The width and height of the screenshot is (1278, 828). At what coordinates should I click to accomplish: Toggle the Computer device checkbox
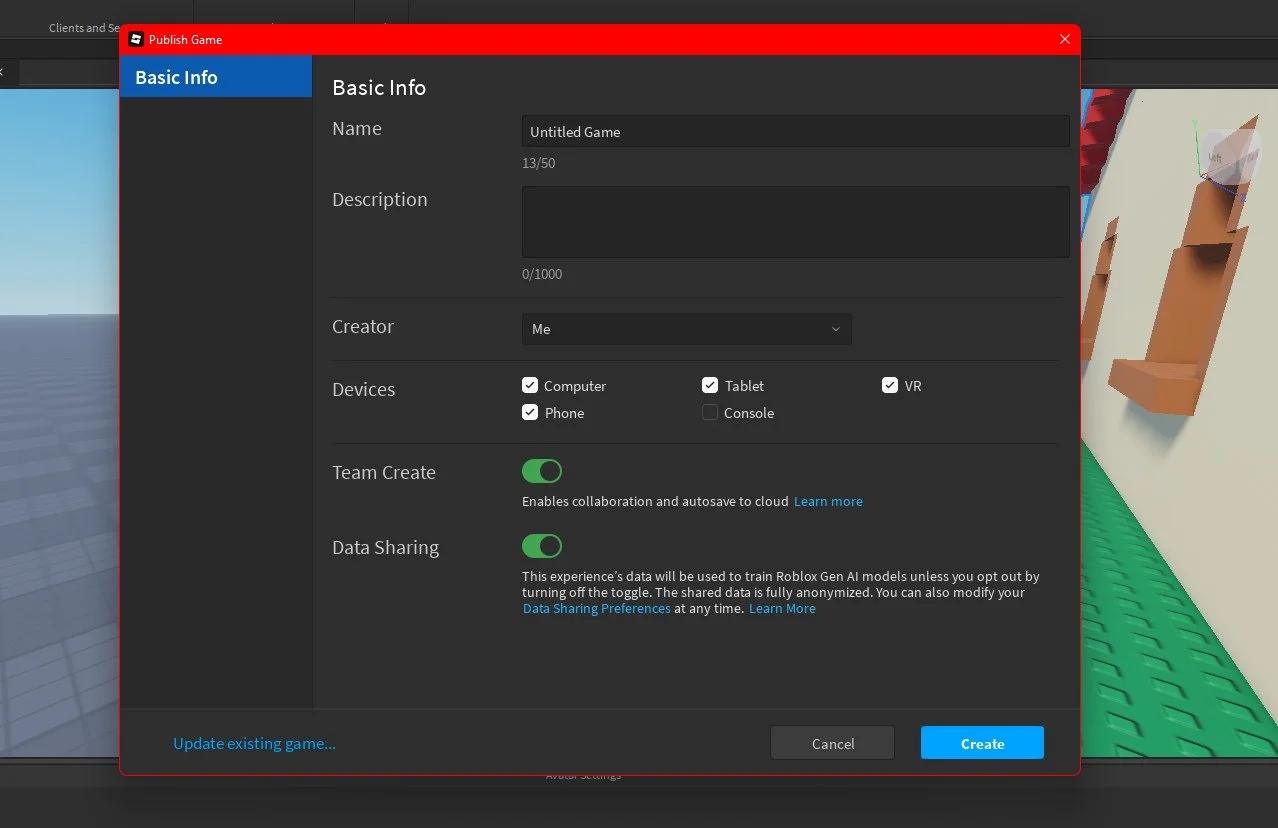pos(530,385)
